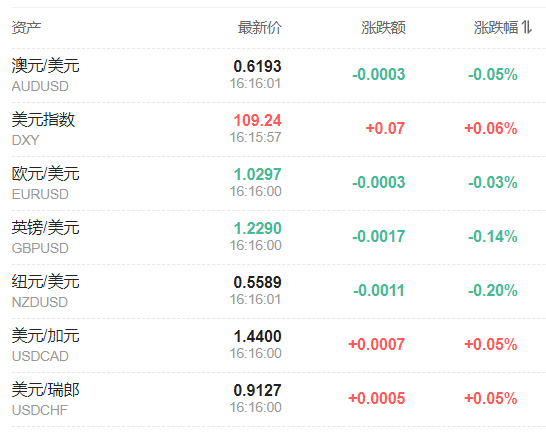Click the DXY timestamp 16:15:57

tap(255, 137)
